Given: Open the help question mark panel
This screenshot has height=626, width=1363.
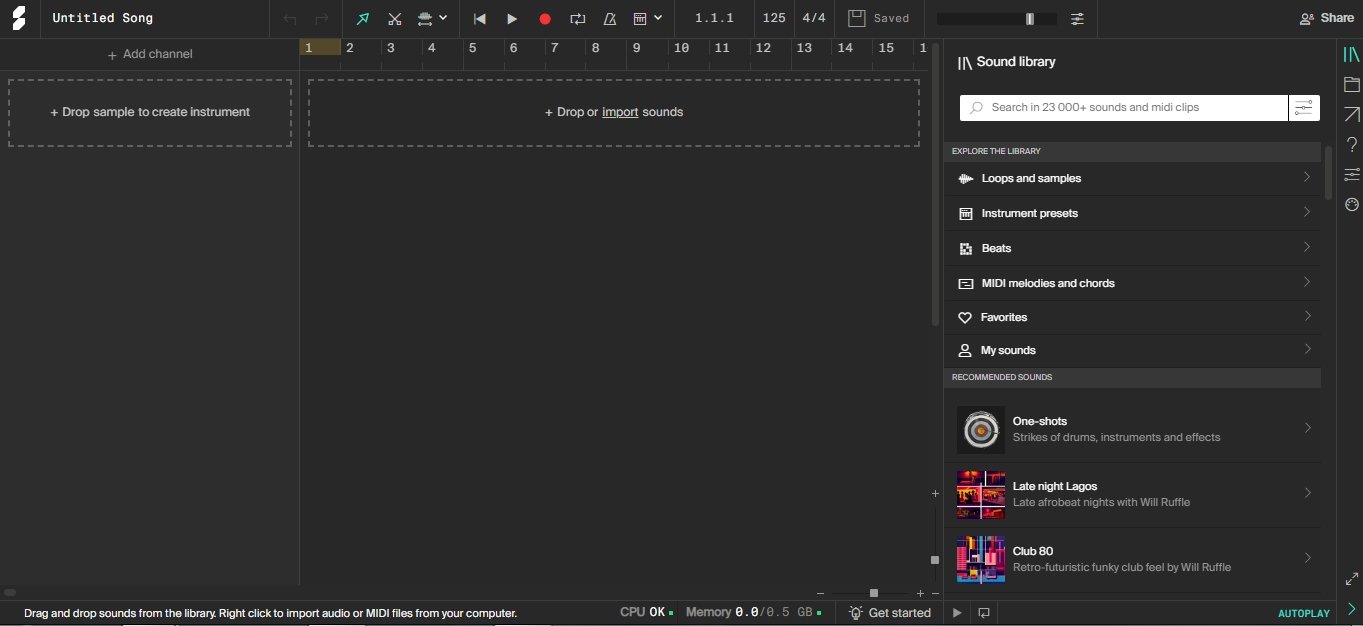Looking at the screenshot, I should [x=1352, y=145].
